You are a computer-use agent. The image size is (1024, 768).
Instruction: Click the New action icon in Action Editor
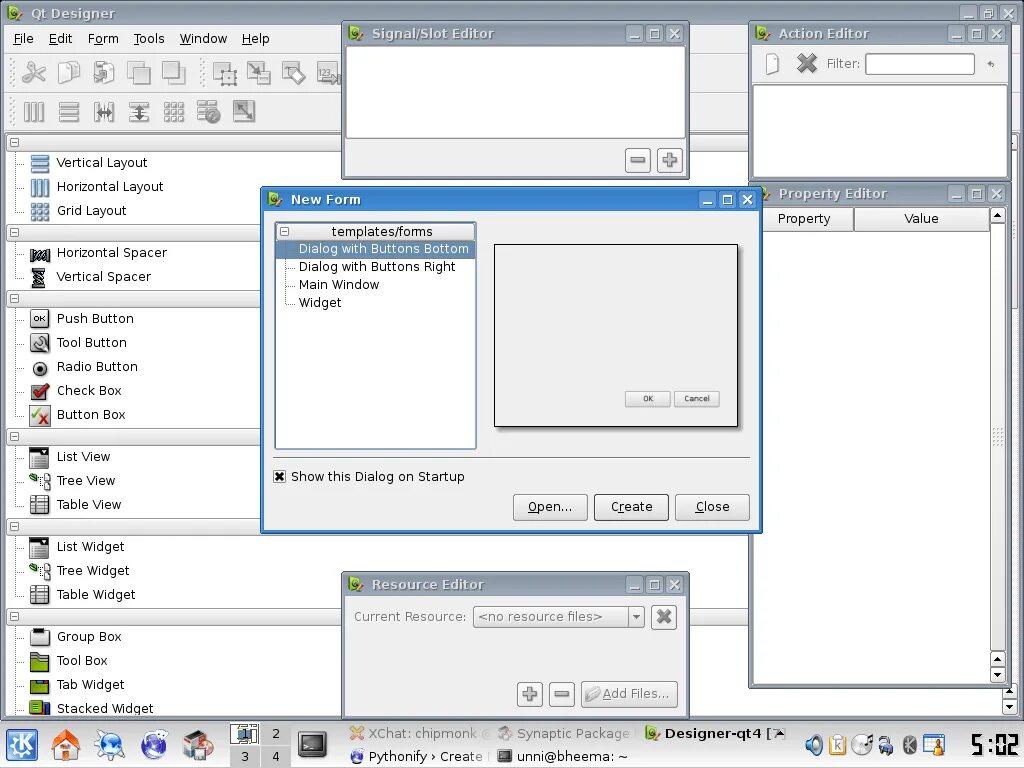tap(772, 63)
